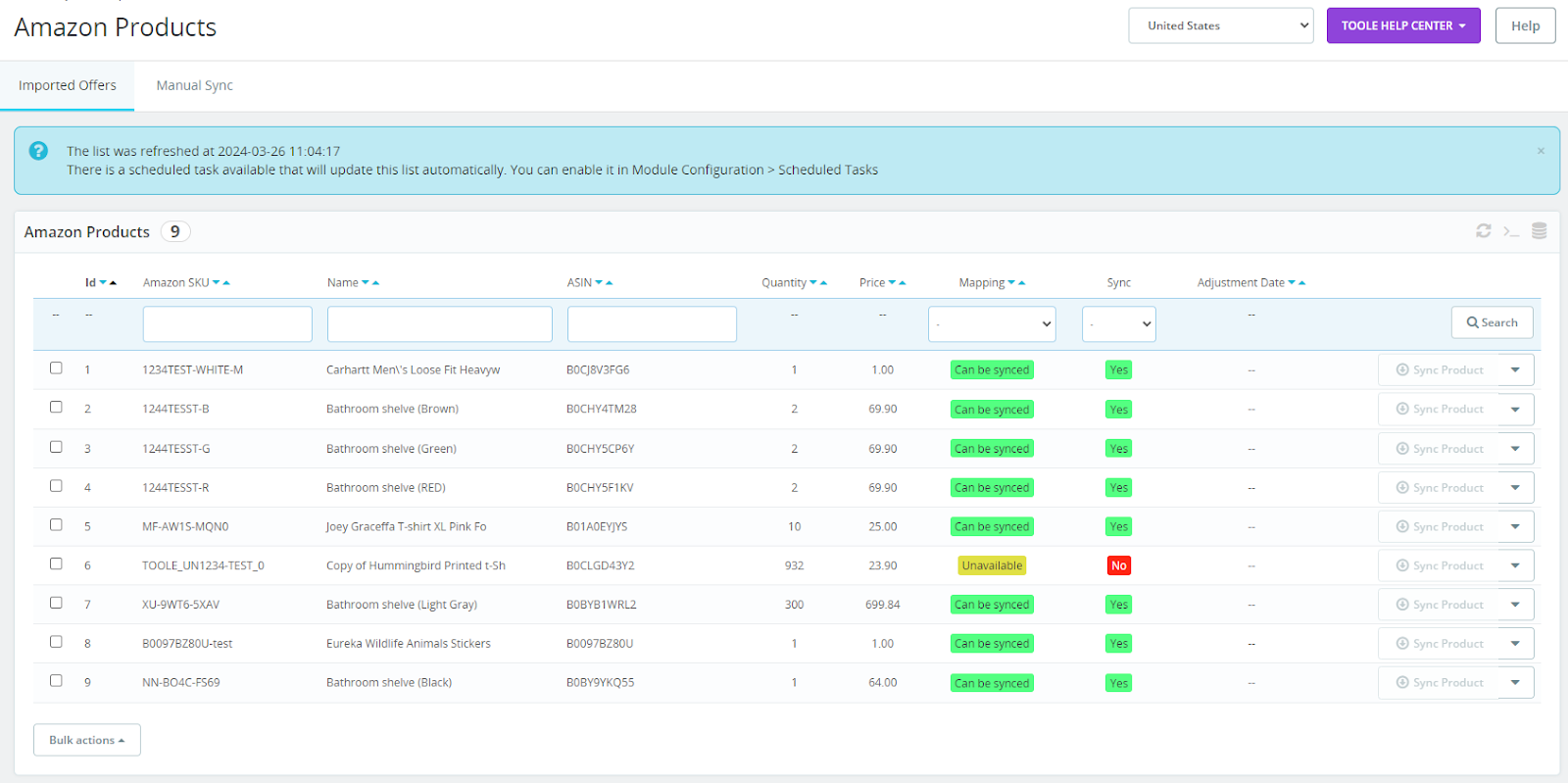Tick the checkbox for row 6
The width and height of the screenshot is (1568, 783).
click(x=56, y=564)
